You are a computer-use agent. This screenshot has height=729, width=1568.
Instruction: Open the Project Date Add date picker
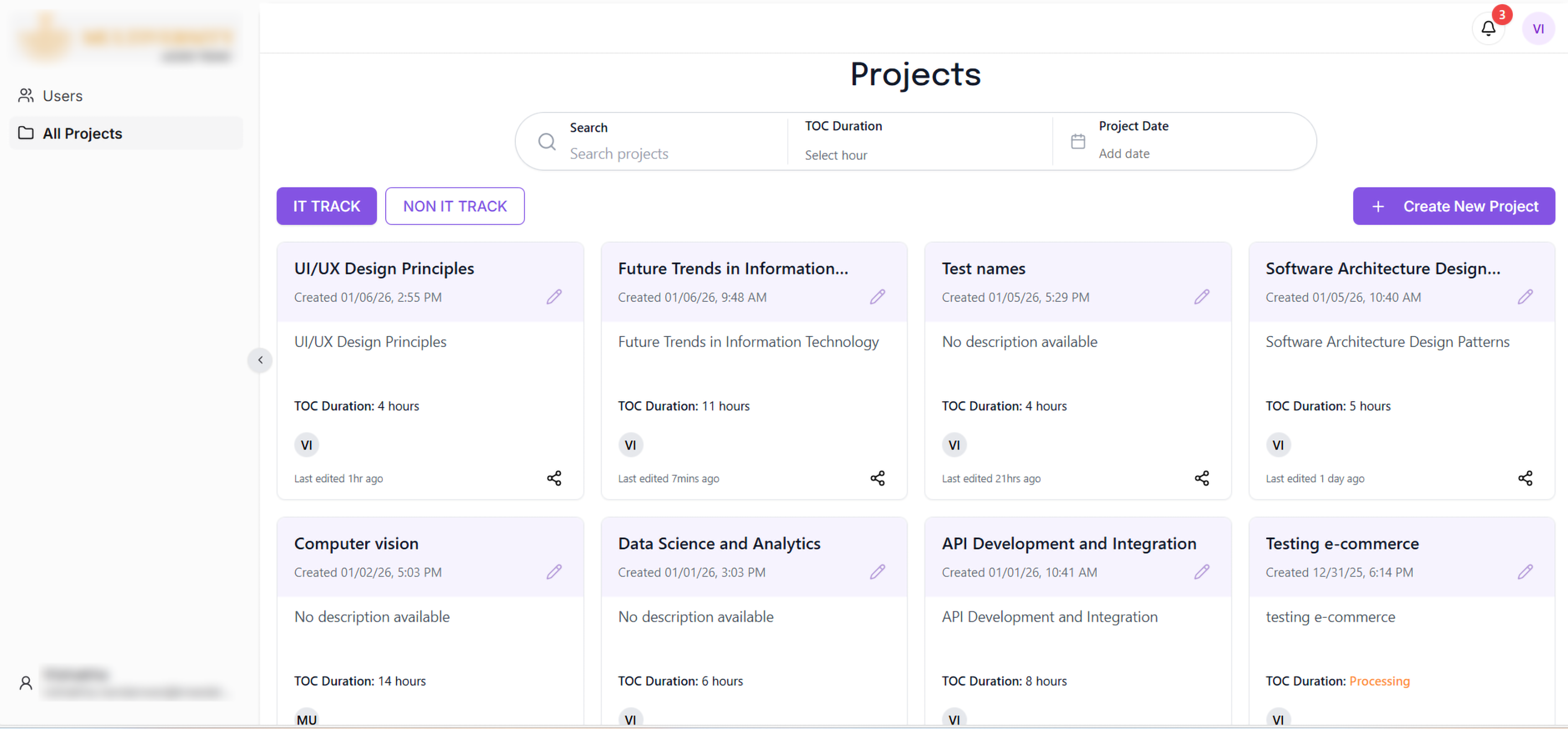point(1123,153)
